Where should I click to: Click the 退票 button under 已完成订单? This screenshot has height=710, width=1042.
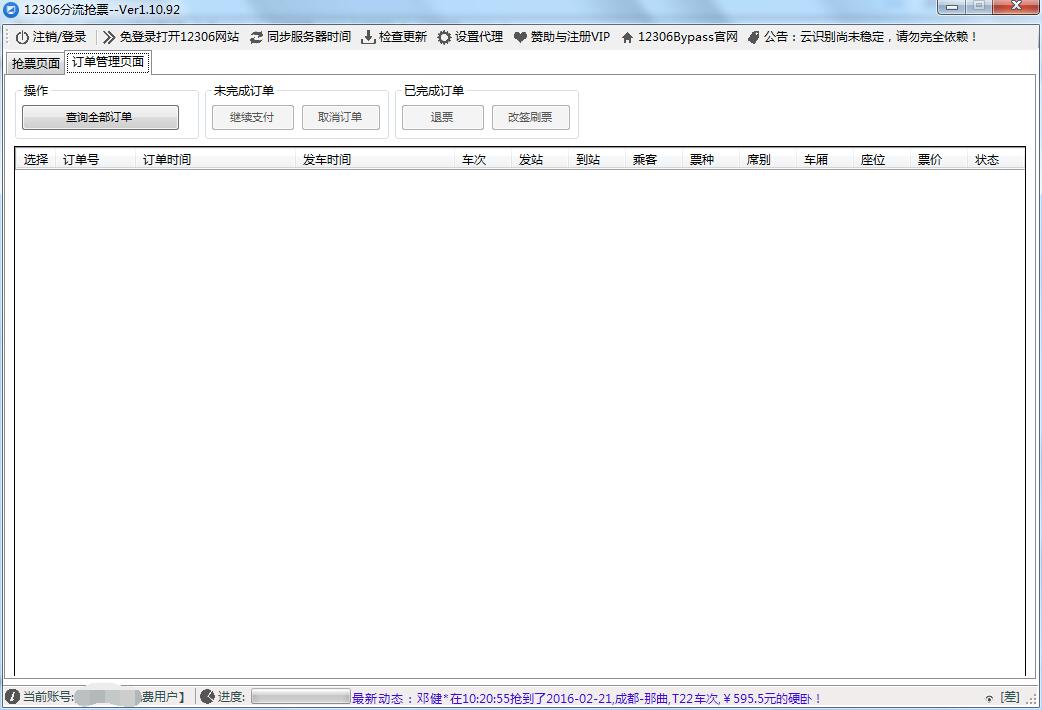click(x=442, y=117)
